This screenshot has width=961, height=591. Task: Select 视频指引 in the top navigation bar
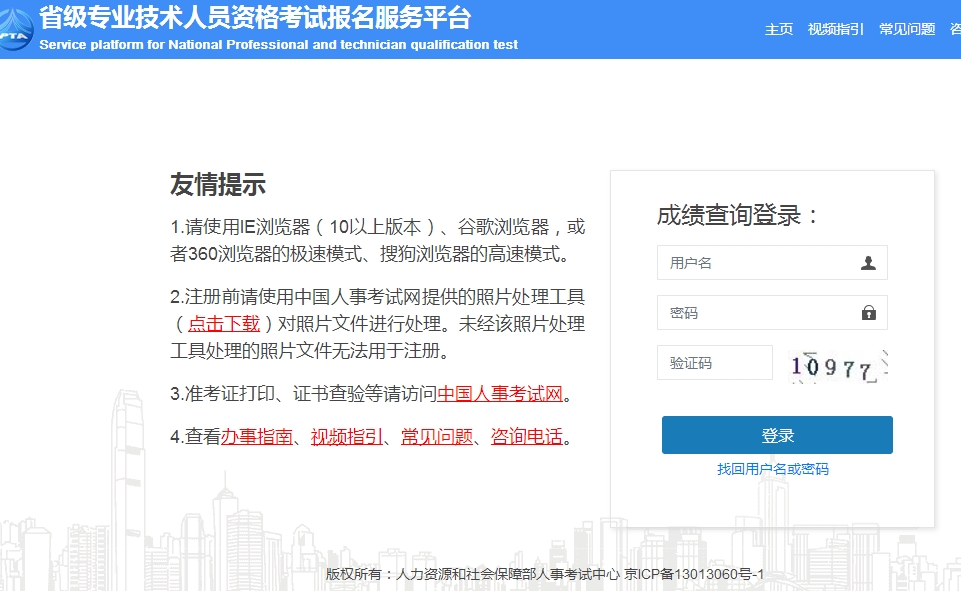836,29
